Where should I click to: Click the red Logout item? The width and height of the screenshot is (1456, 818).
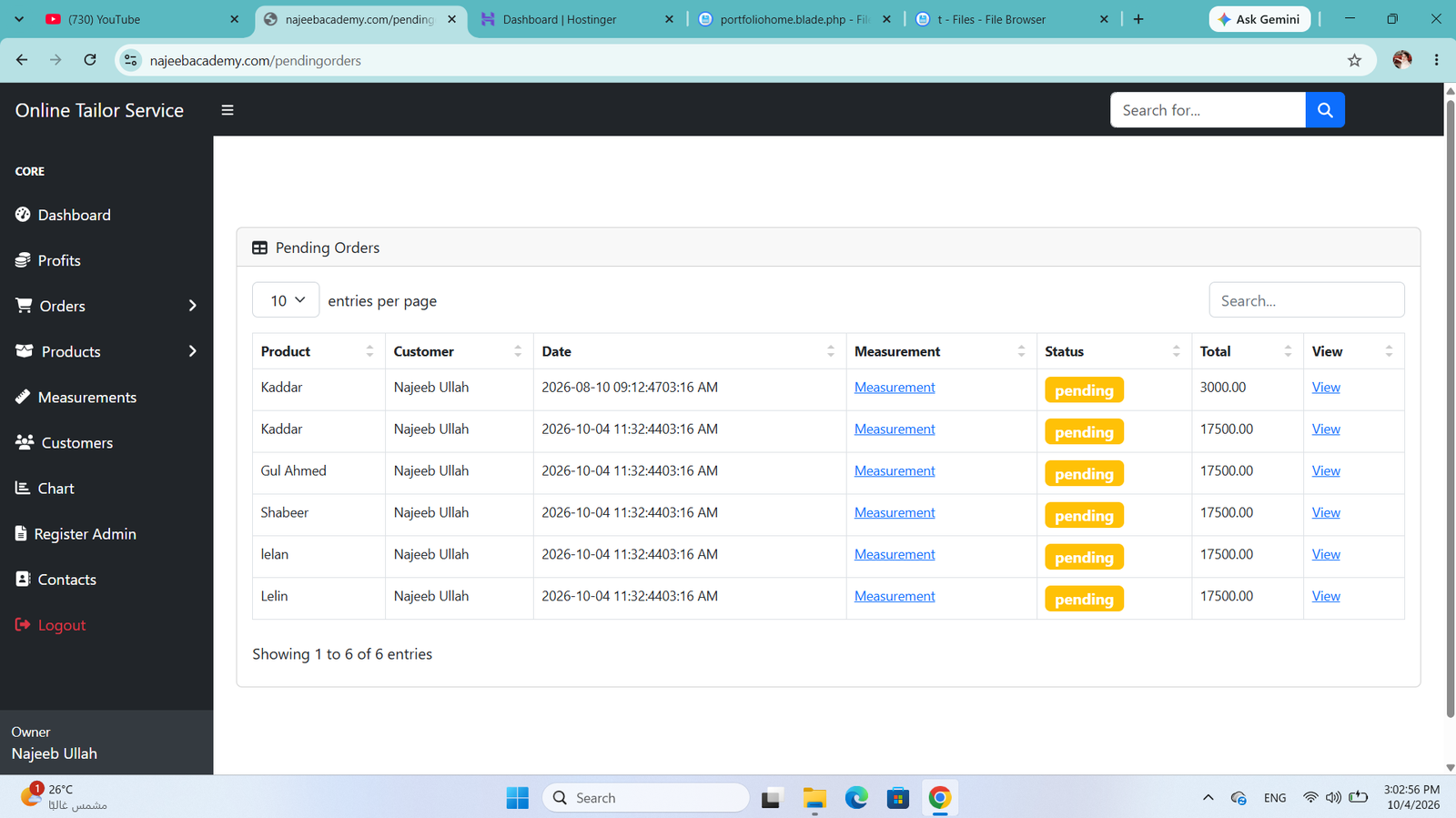click(50, 624)
